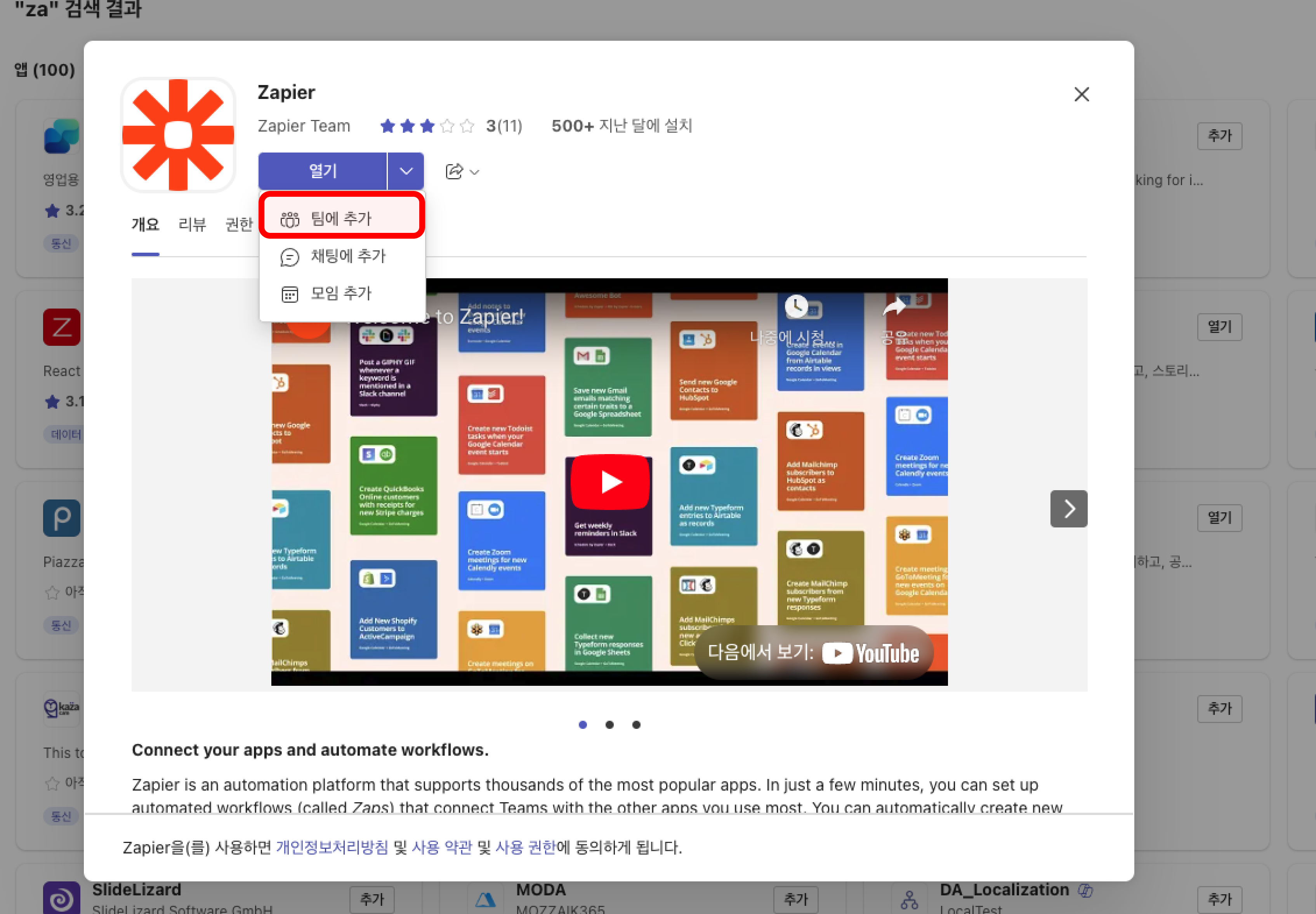The image size is (1316, 914).
Task: Expand the chevron arrow beside the 열기 button
Action: [406, 171]
